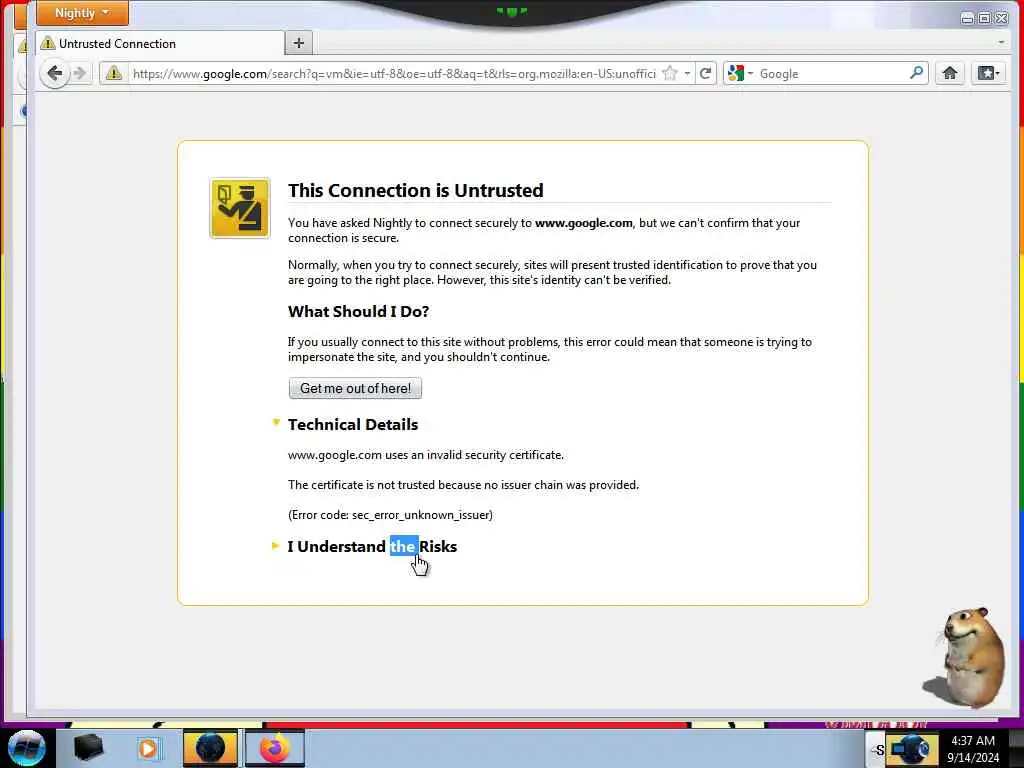Open the black box taskbar icon

click(x=89, y=748)
